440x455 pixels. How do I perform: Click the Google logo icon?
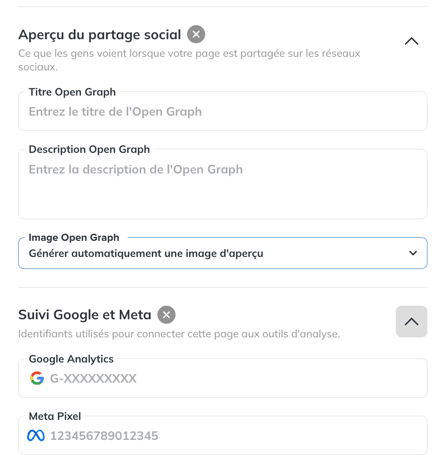tap(37, 378)
